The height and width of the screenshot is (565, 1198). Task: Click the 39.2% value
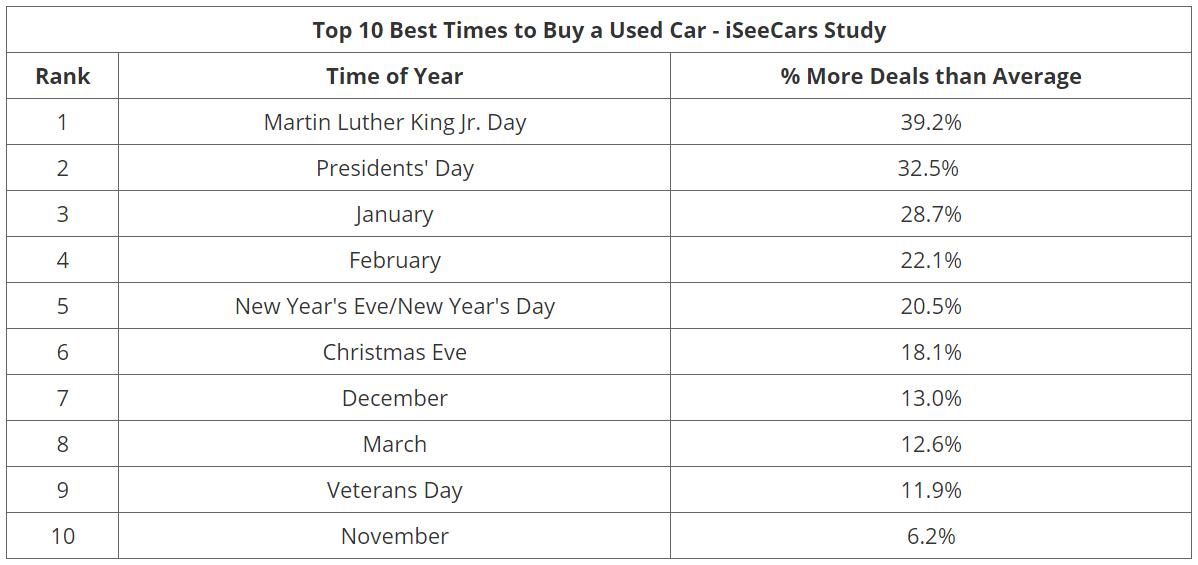pos(930,122)
